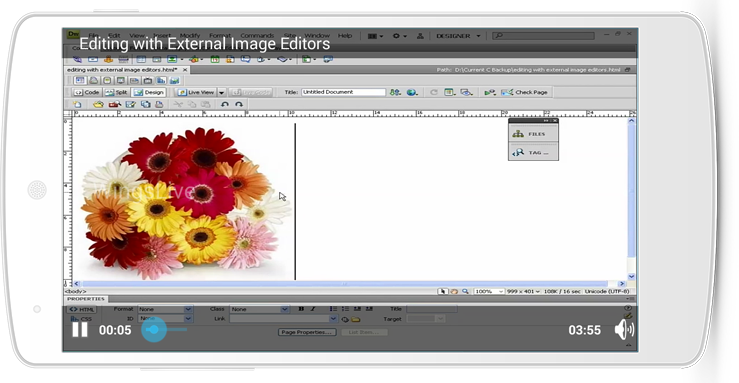Toggle Bold in Properties panel

coord(301,309)
